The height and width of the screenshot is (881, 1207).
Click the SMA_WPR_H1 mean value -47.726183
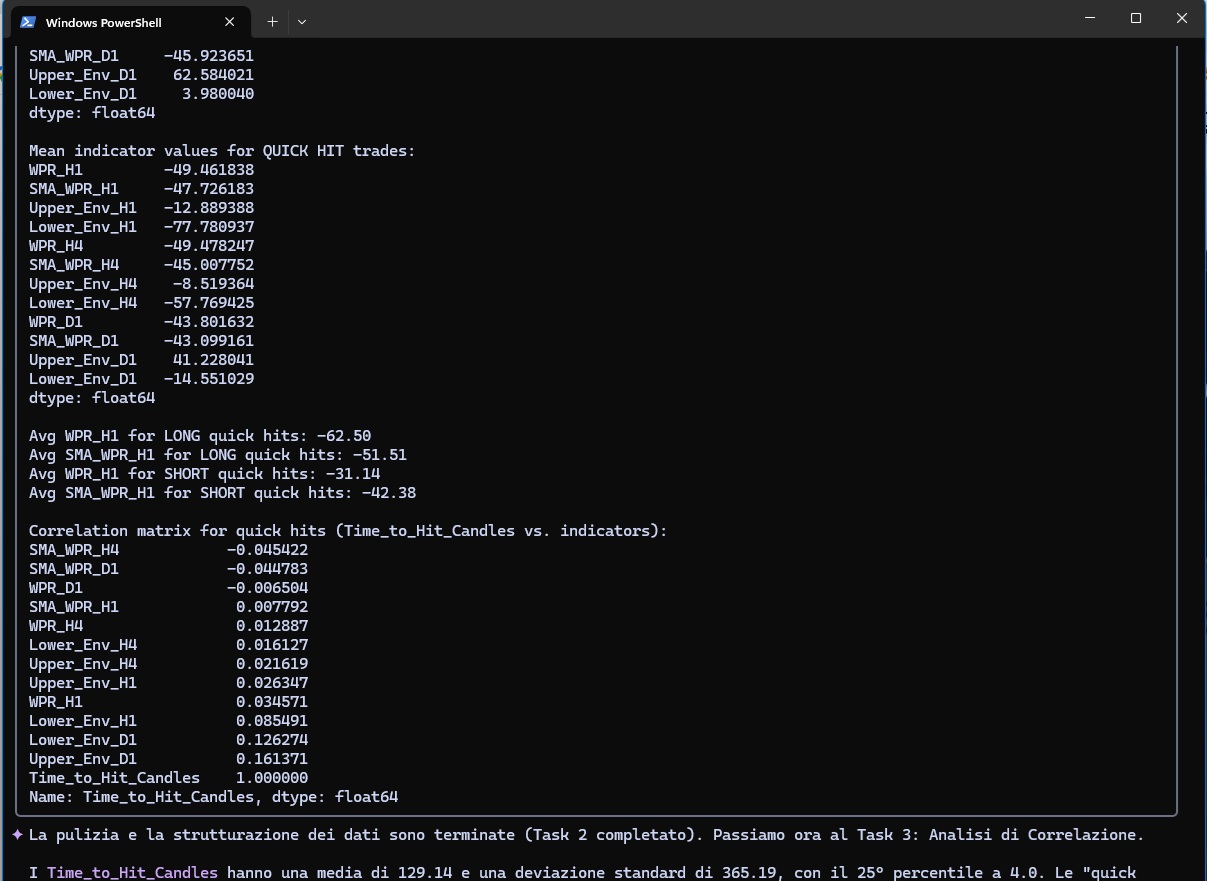209,189
